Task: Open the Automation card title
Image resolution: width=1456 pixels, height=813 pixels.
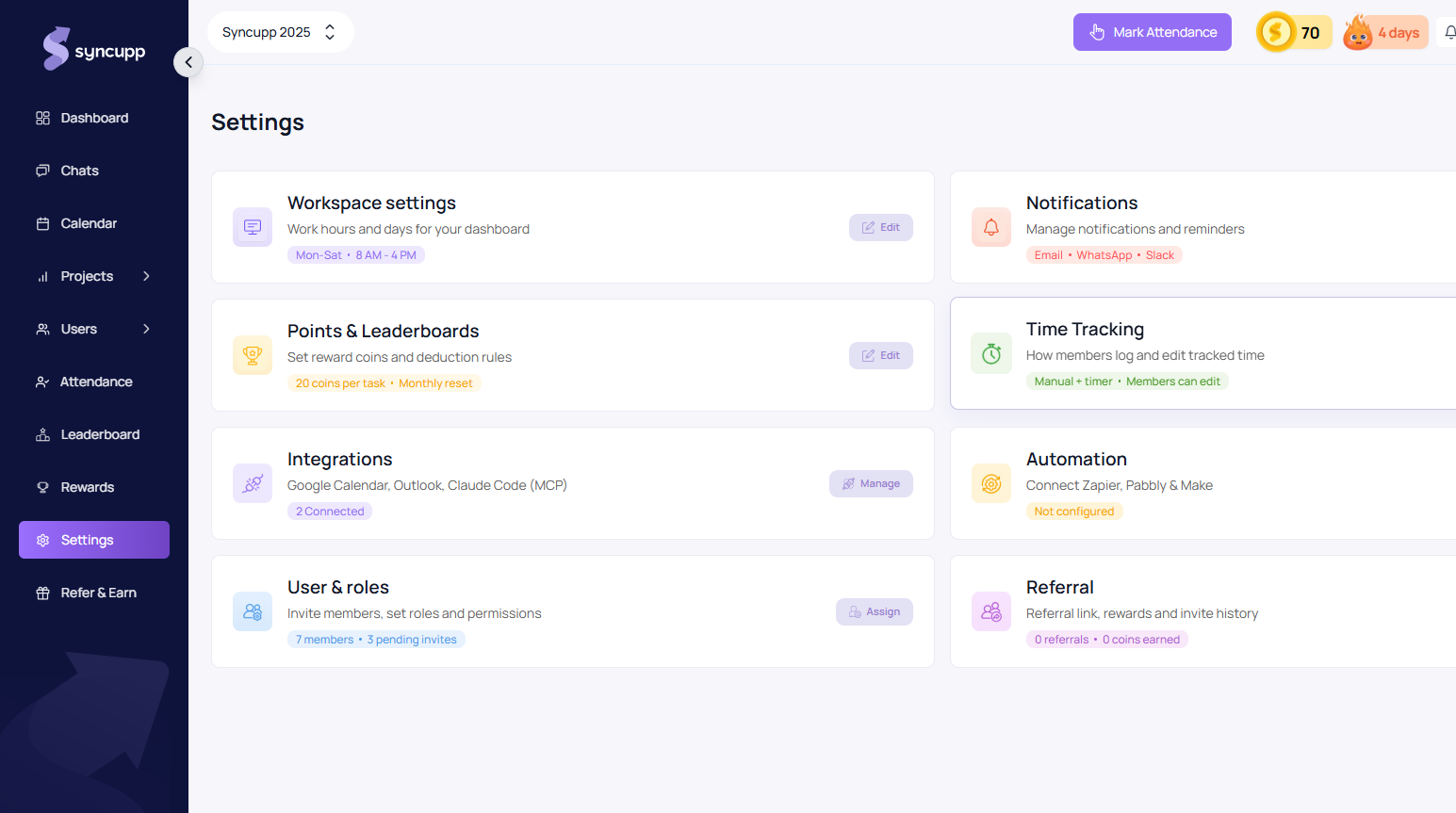Action: pyautogui.click(x=1076, y=459)
